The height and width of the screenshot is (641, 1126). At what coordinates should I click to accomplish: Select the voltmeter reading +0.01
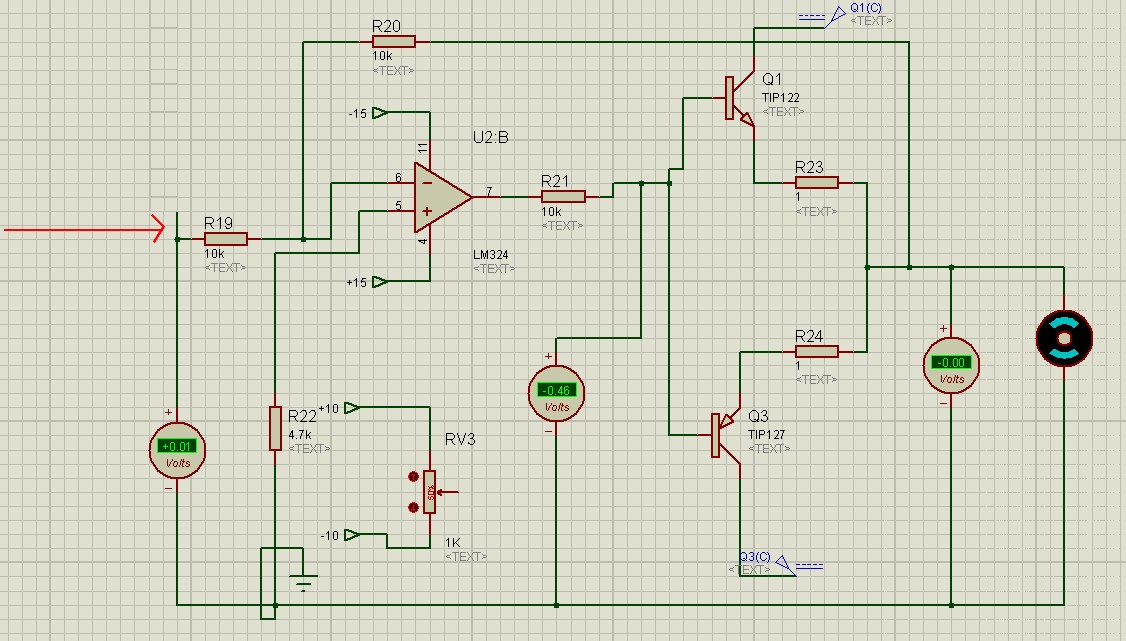pos(177,450)
